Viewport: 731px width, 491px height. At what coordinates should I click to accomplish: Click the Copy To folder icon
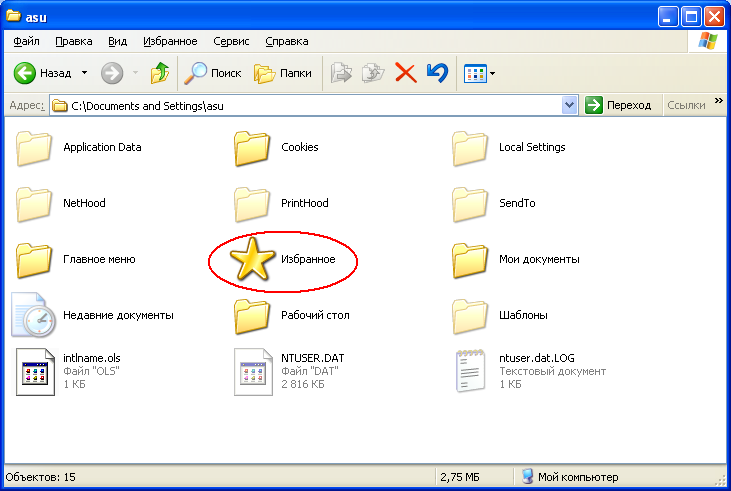pyautogui.click(x=373, y=73)
